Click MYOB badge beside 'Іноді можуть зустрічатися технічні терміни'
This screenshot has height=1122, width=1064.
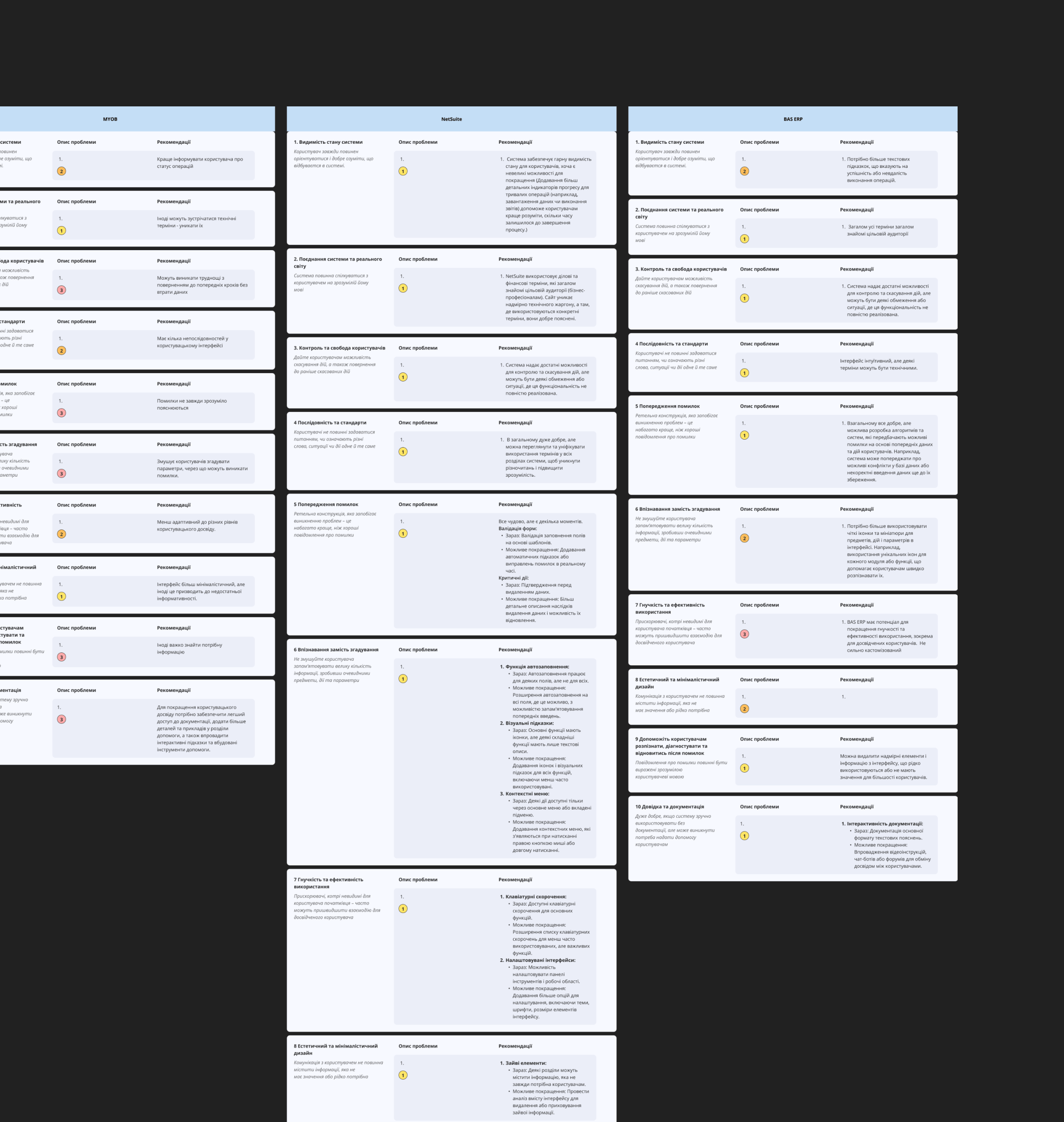[61, 231]
